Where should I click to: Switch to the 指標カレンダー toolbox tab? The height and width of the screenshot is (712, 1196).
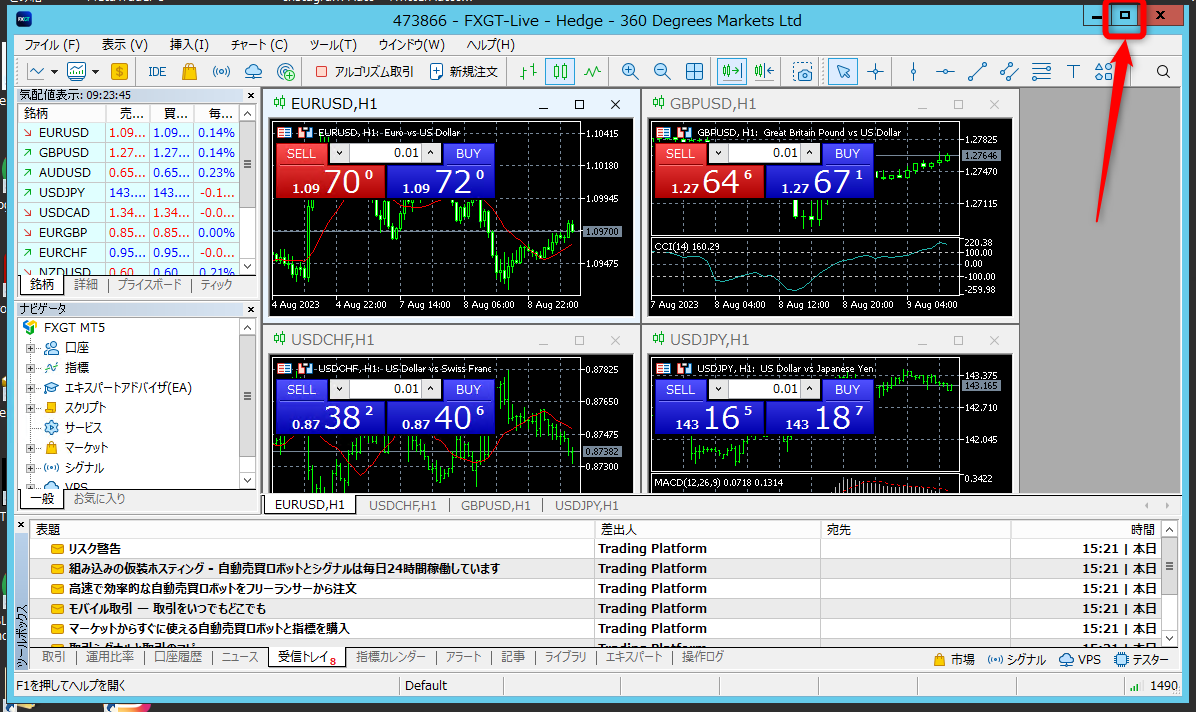[x=391, y=656]
